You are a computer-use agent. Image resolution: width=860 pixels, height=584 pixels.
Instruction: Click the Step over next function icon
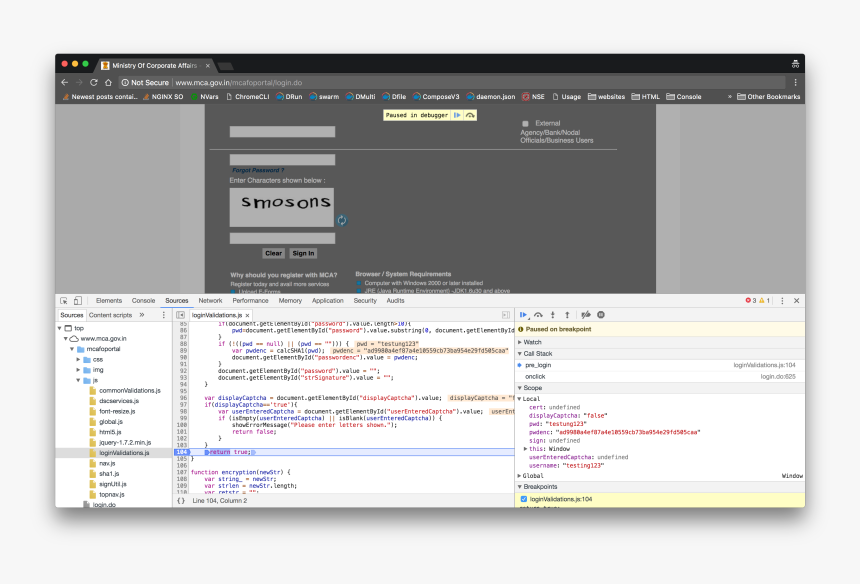(538, 315)
